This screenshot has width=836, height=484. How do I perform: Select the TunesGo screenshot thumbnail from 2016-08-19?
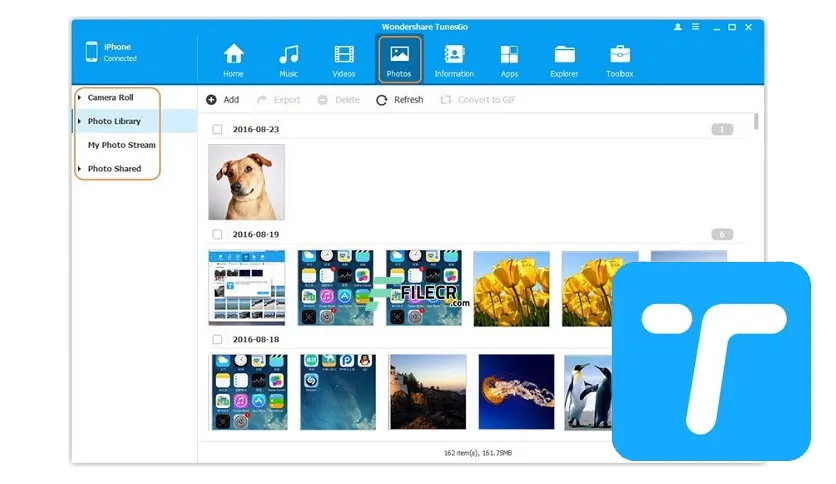click(x=247, y=288)
